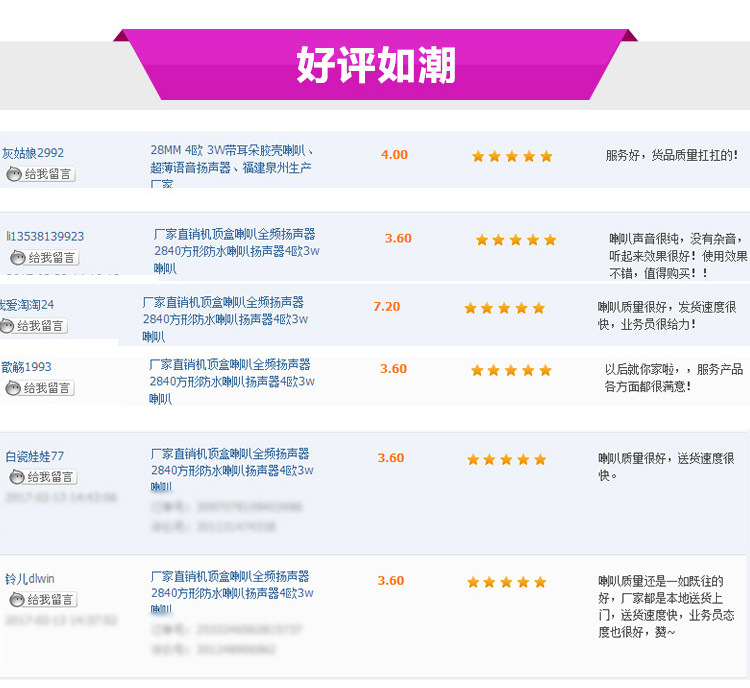Click 给我留言 button under 铃儿dlwin
Viewport: 750px width, 688px height.
[x=43, y=599]
